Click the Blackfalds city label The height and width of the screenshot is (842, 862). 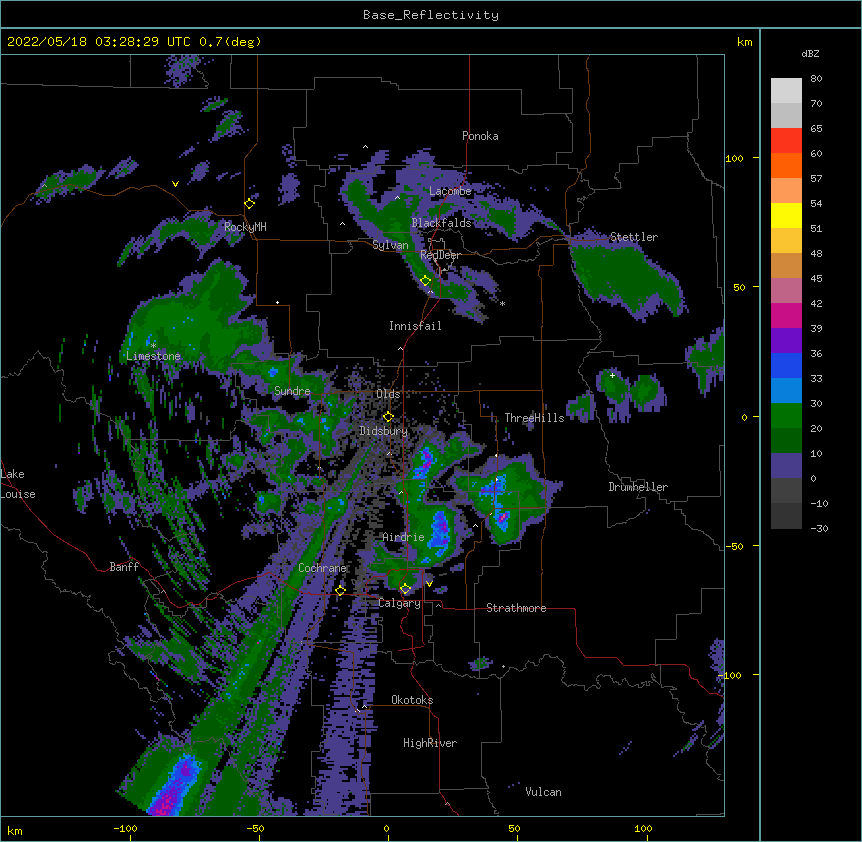tap(441, 223)
